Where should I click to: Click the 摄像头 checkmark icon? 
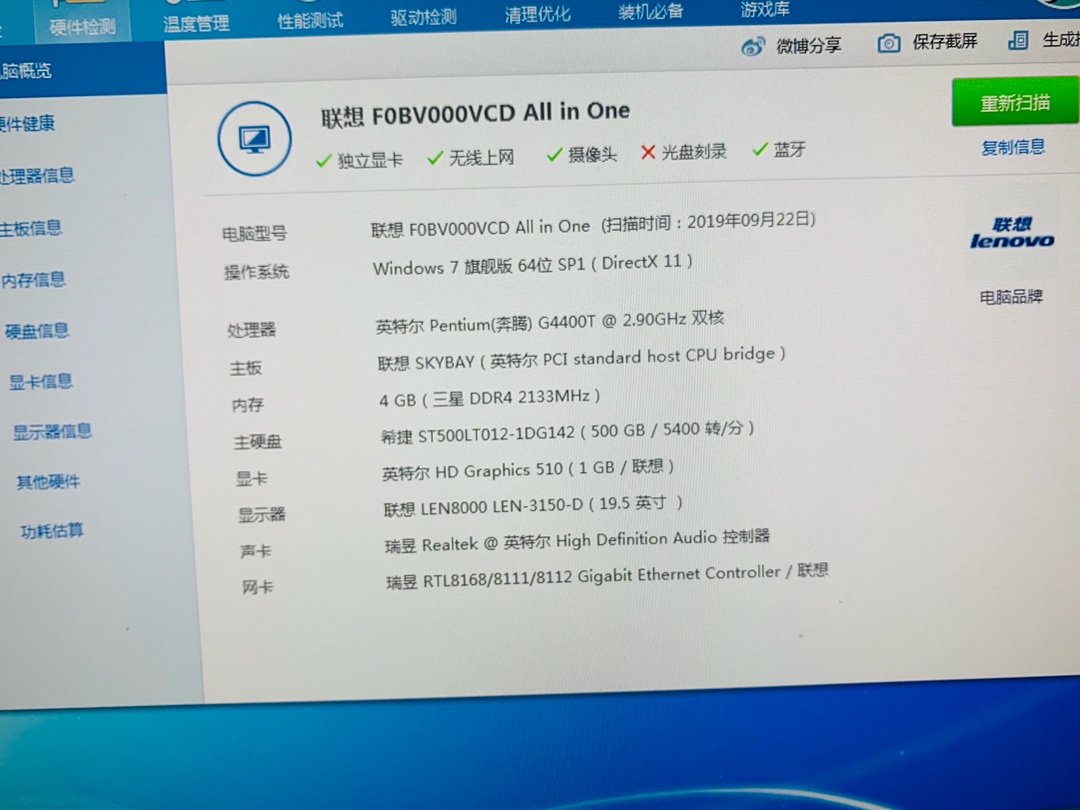554,156
